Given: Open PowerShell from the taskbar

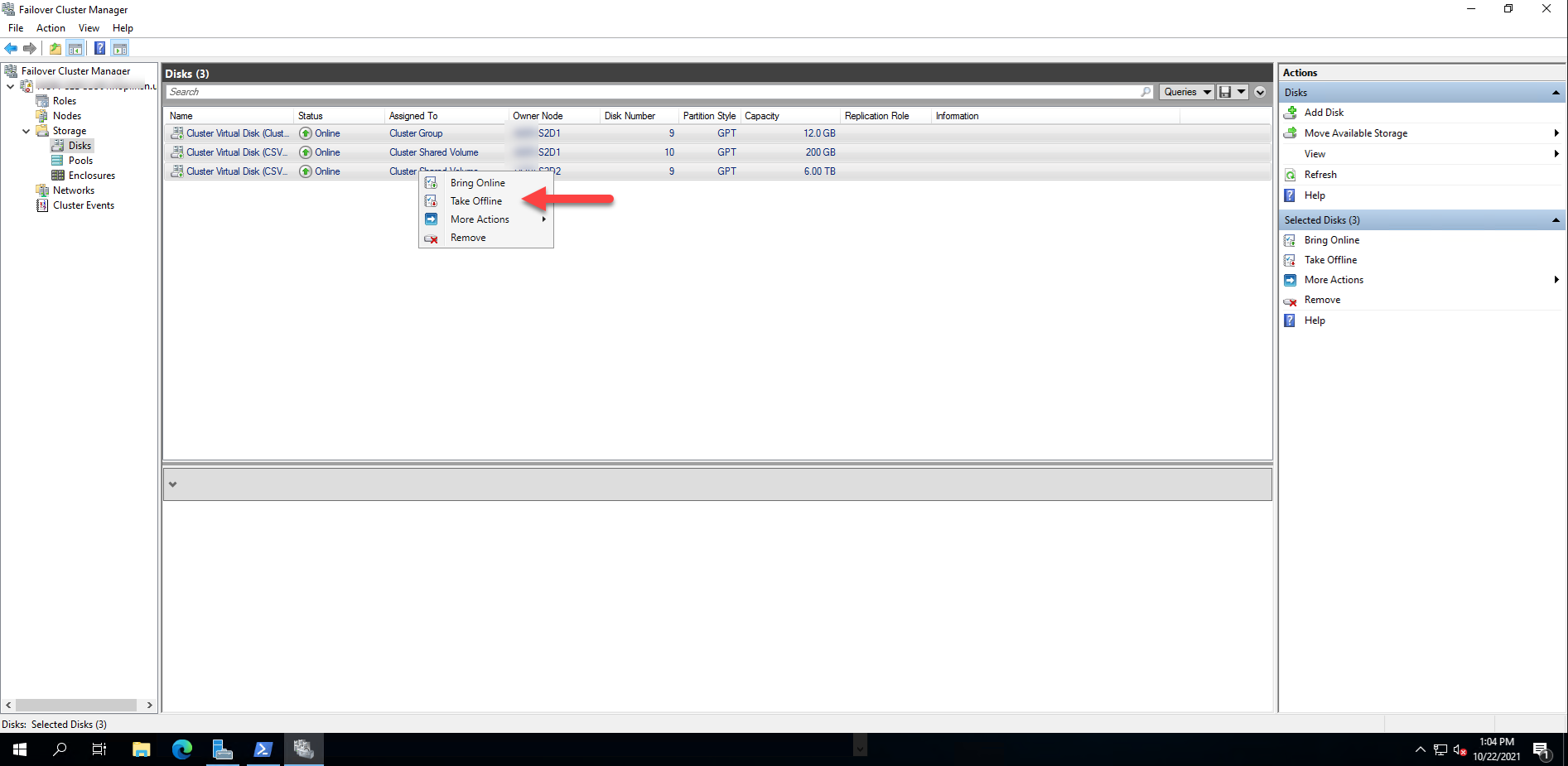Looking at the screenshot, I should 263,749.
